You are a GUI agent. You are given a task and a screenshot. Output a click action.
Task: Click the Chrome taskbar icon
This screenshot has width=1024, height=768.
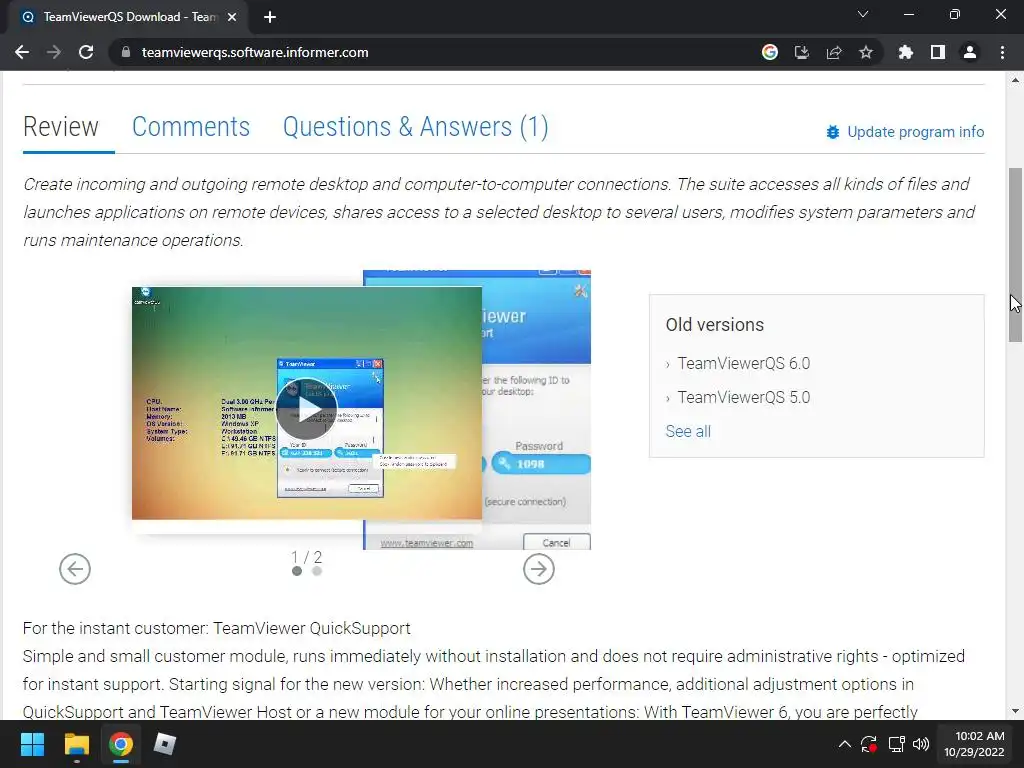point(121,744)
